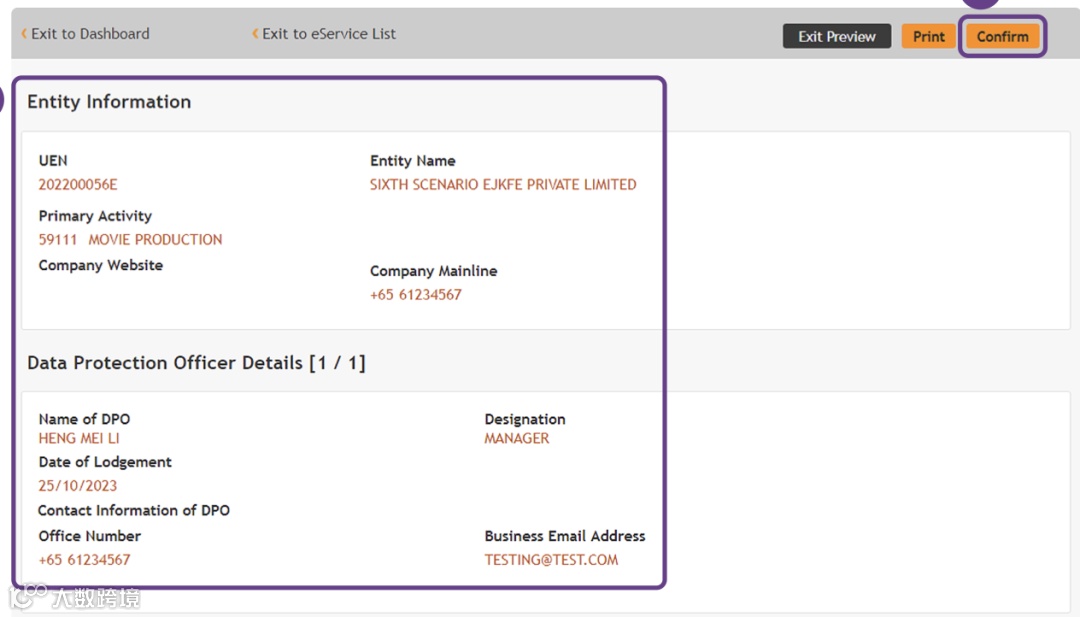The height and width of the screenshot is (617, 1080).
Task: Select the DPO name HENG MEI LI
Action: 79,438
